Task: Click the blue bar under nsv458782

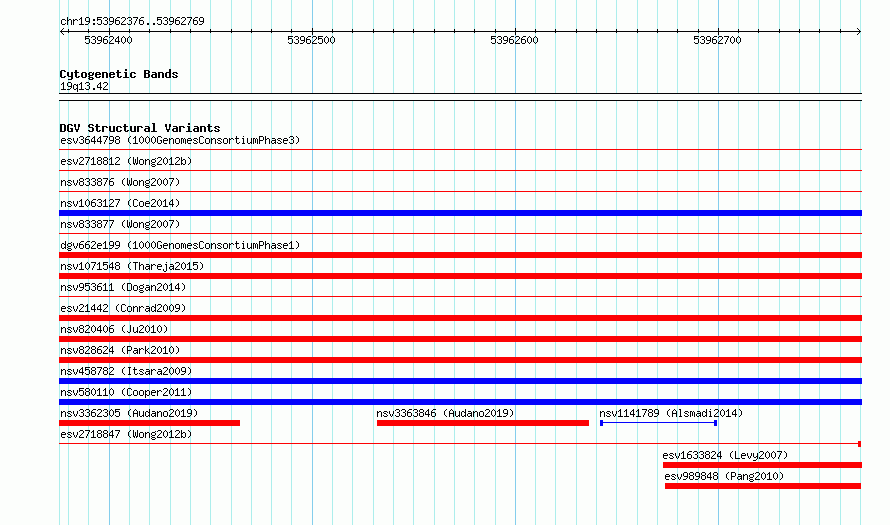Action: point(460,381)
